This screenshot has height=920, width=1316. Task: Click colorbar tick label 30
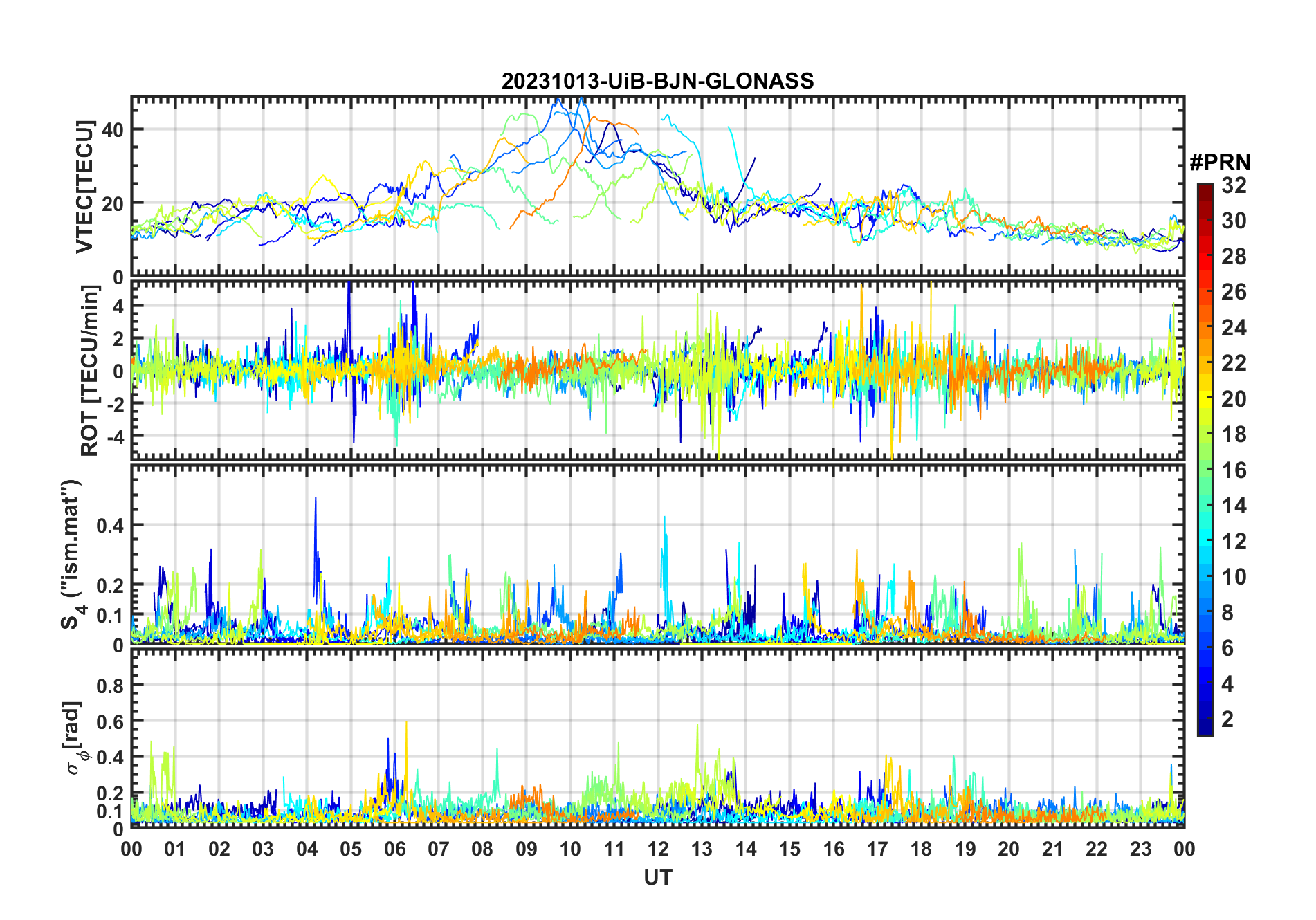pyautogui.click(x=1234, y=221)
